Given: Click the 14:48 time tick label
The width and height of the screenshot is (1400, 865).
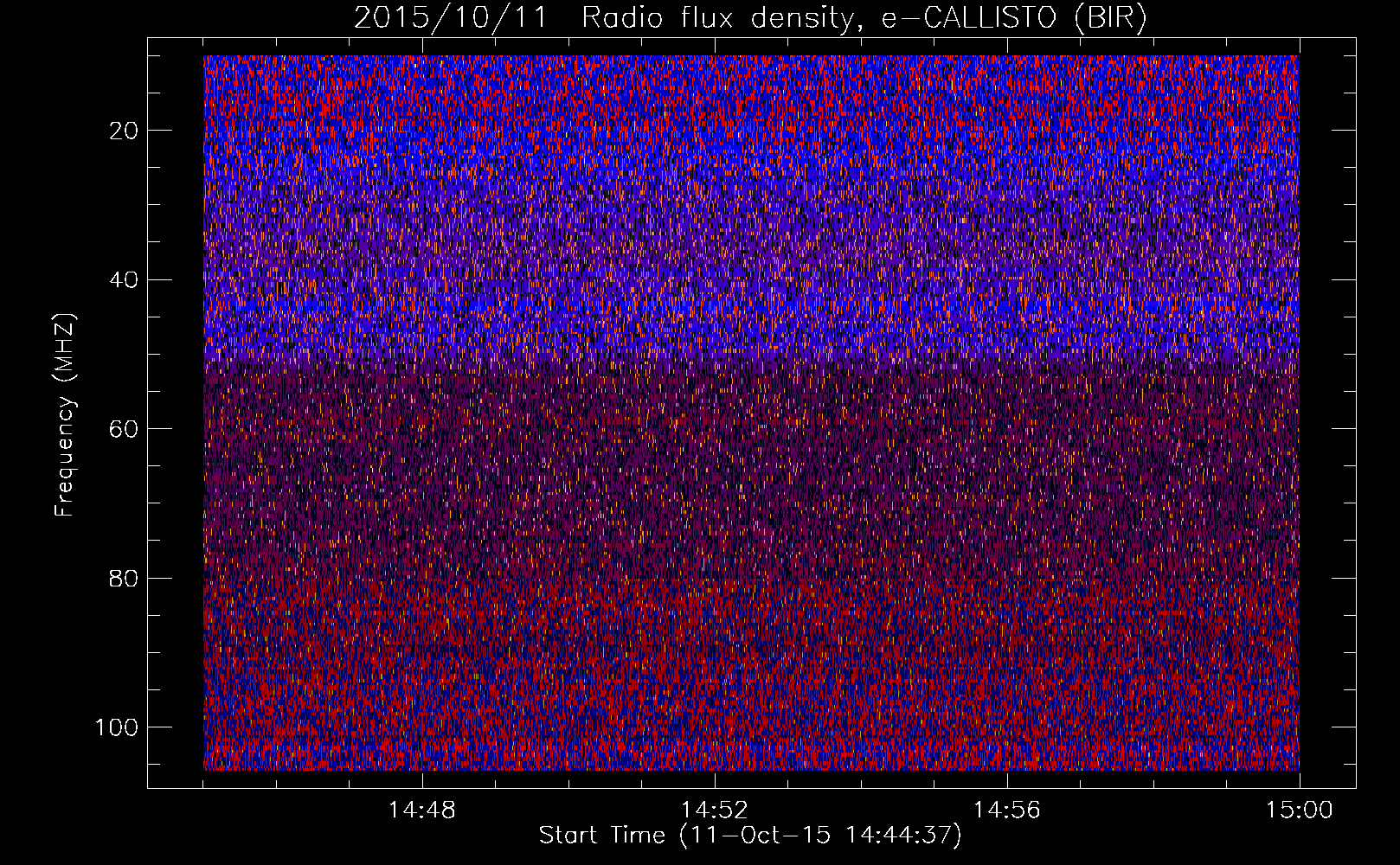Looking at the screenshot, I should pyautogui.click(x=422, y=811).
